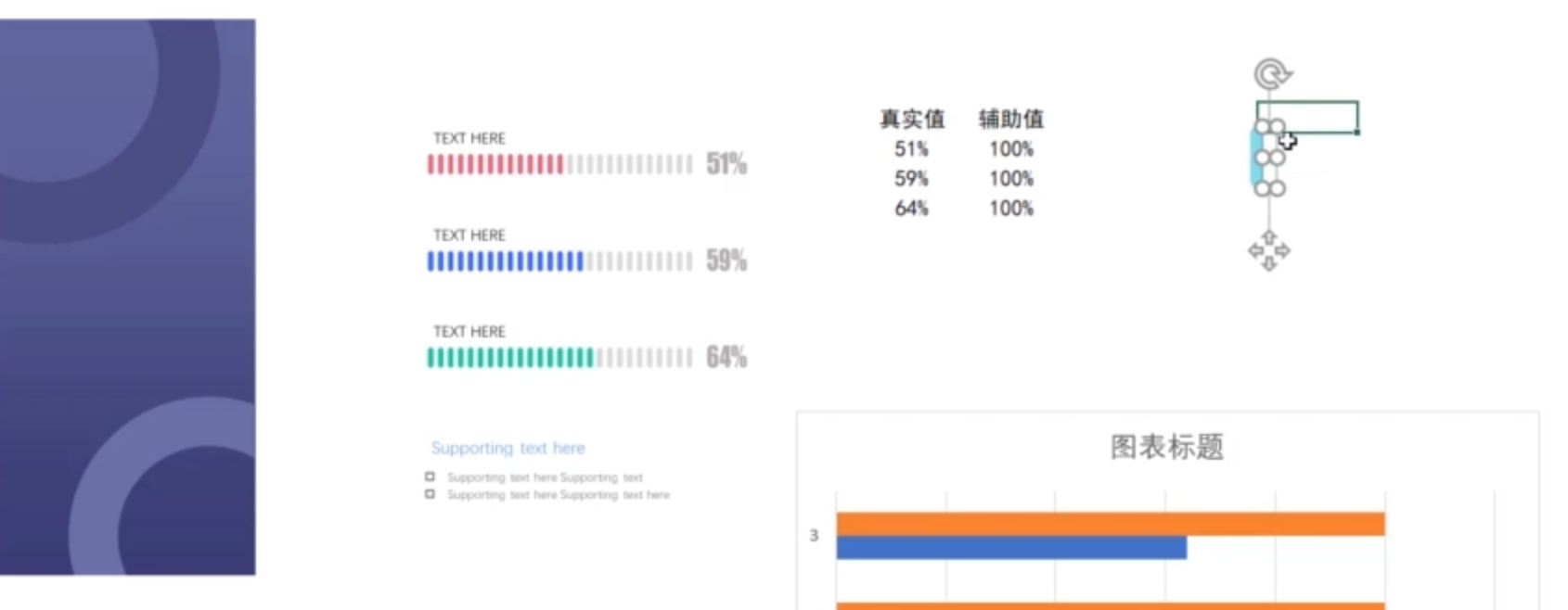Click the blue 'Supporting text here' heading
The height and width of the screenshot is (610, 1568).
pyautogui.click(x=508, y=448)
